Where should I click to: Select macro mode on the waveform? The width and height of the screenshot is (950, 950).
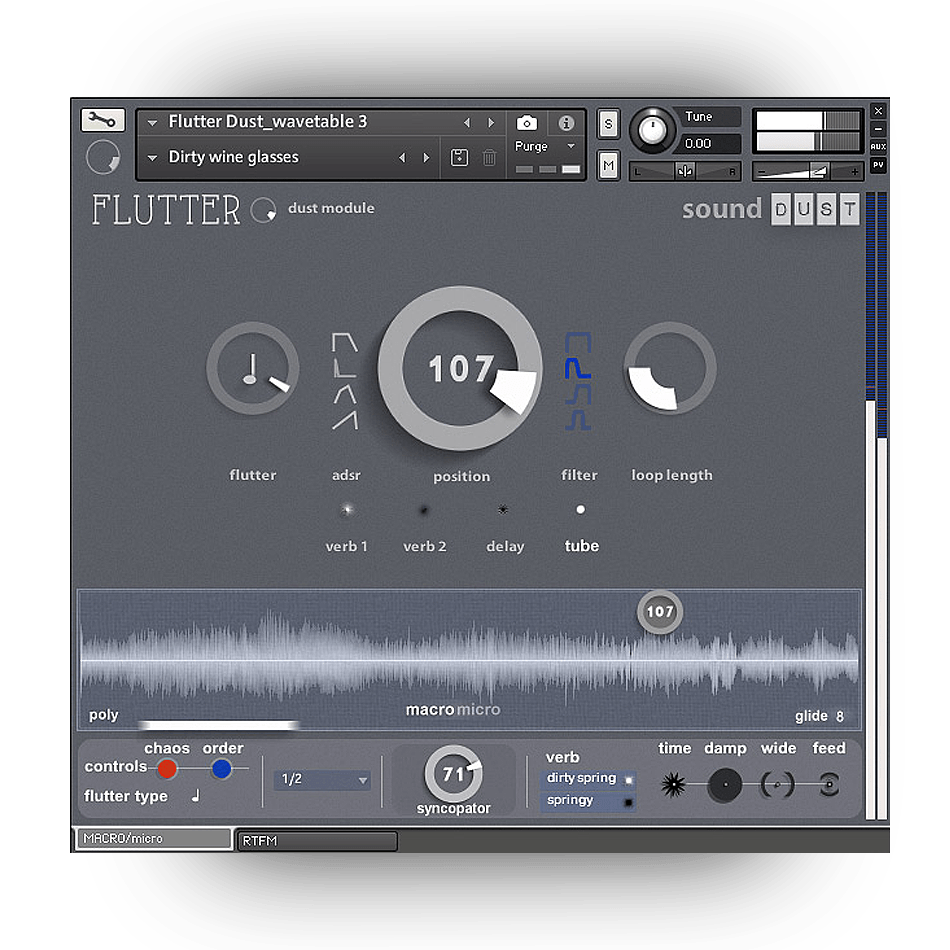[430, 709]
